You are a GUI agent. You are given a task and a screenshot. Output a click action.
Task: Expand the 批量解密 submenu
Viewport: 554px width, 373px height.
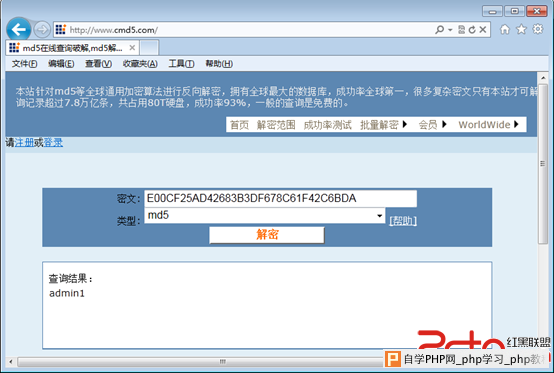click(x=384, y=125)
